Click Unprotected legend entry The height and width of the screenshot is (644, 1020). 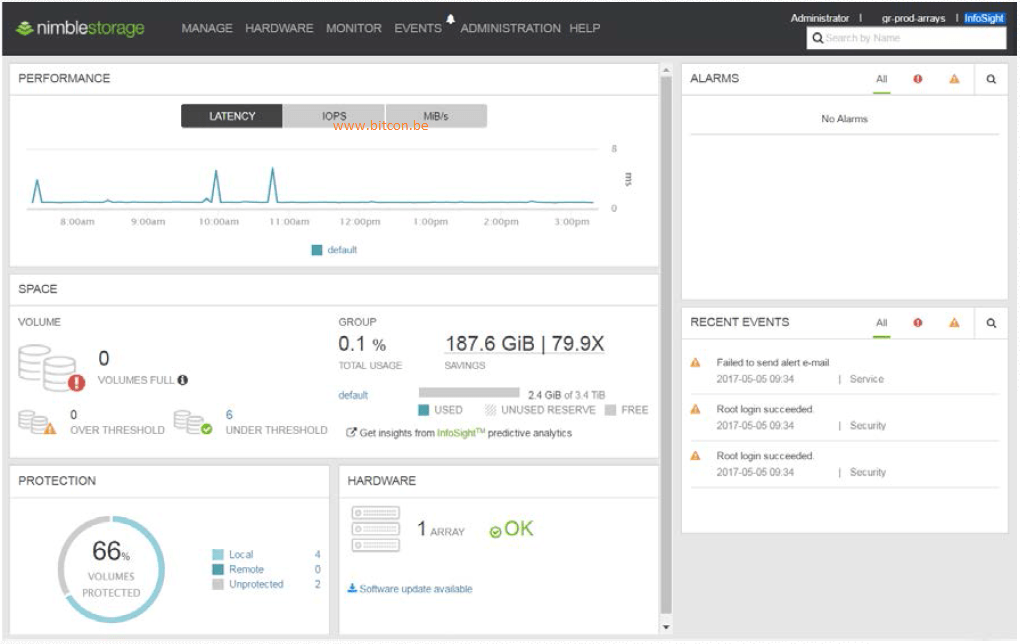click(x=256, y=584)
